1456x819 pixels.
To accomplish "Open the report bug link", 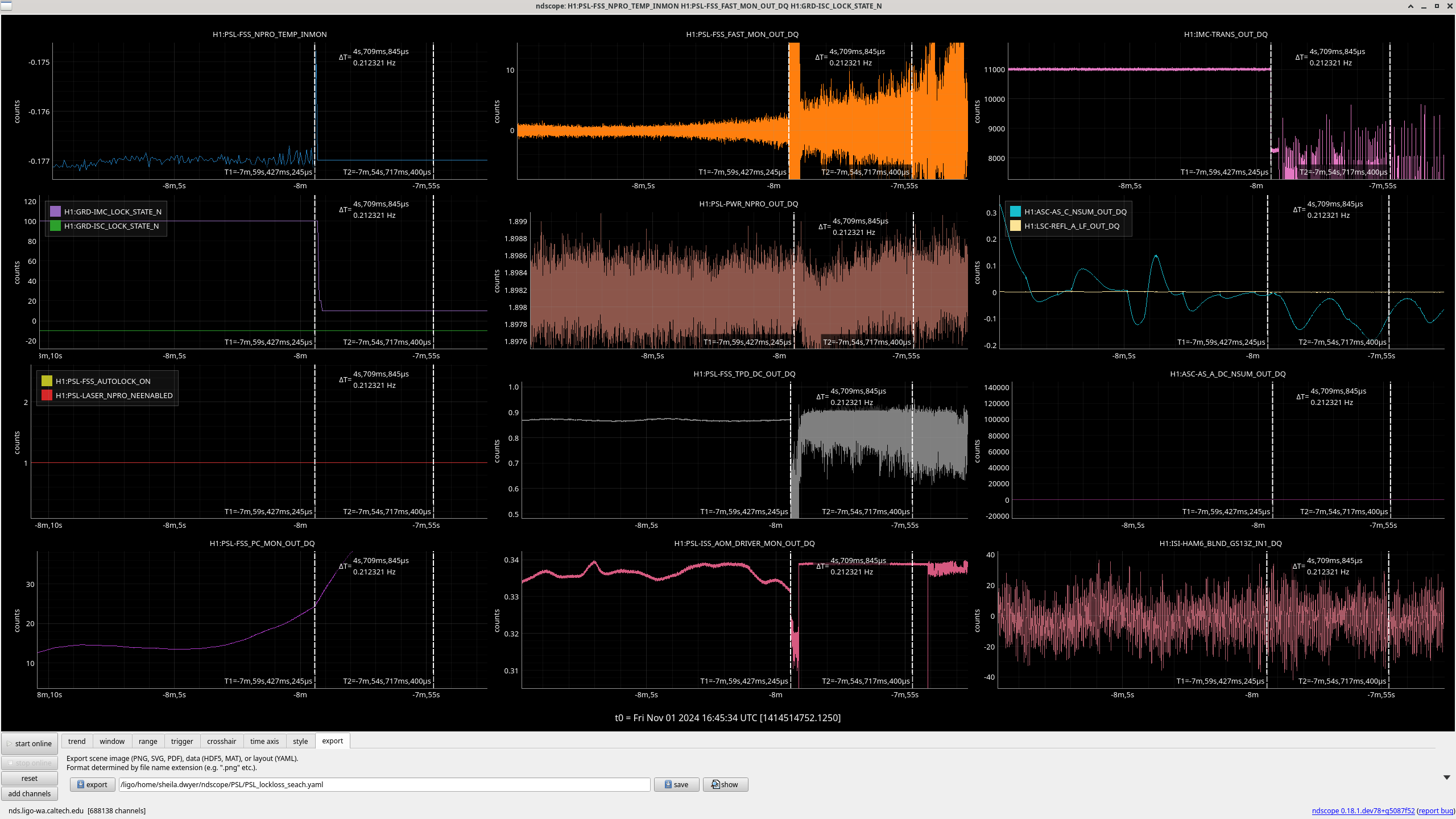I will (1436, 810).
